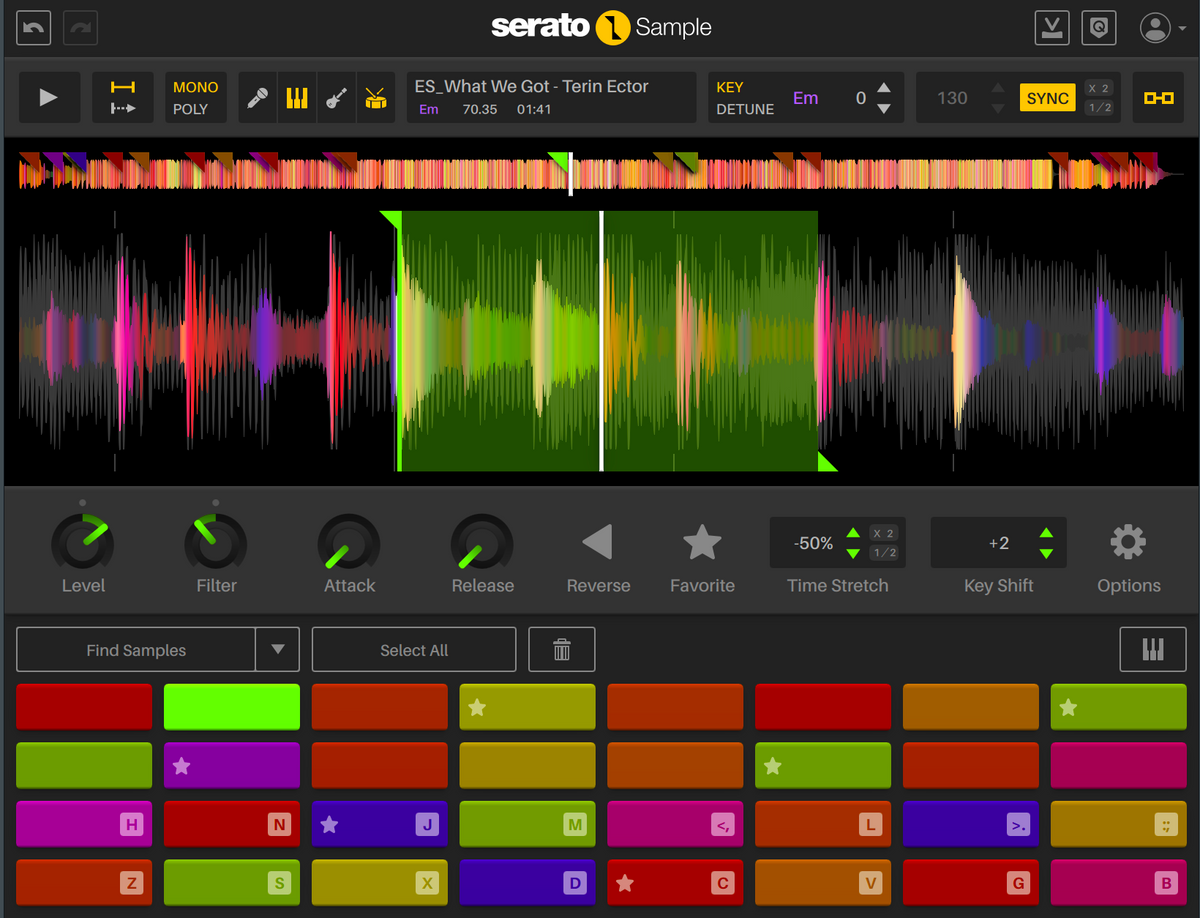Click the download export icon top right
This screenshot has width=1200, height=918.
point(1050,27)
